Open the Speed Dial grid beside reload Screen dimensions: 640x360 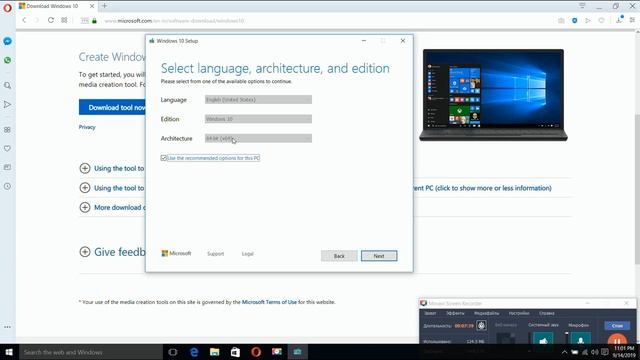(64, 20)
